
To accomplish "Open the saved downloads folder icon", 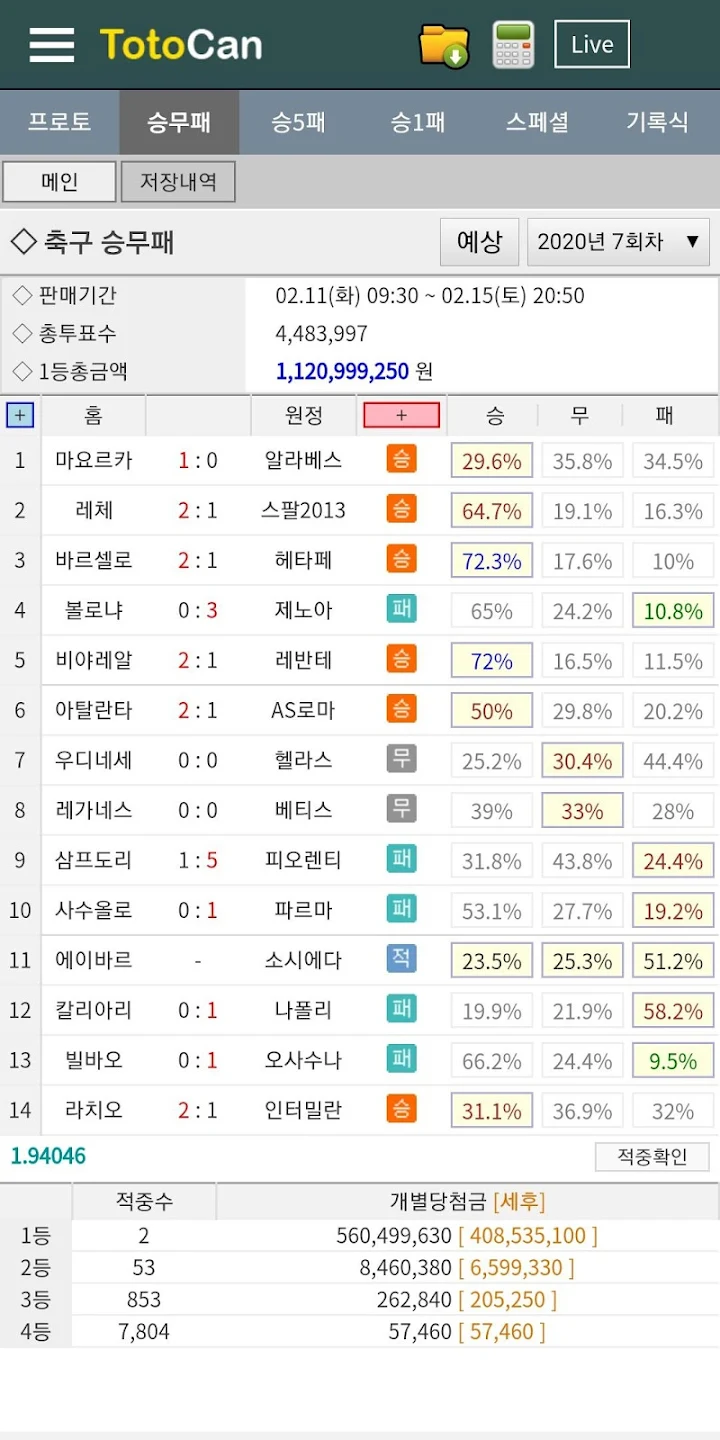I will click(x=443, y=44).
